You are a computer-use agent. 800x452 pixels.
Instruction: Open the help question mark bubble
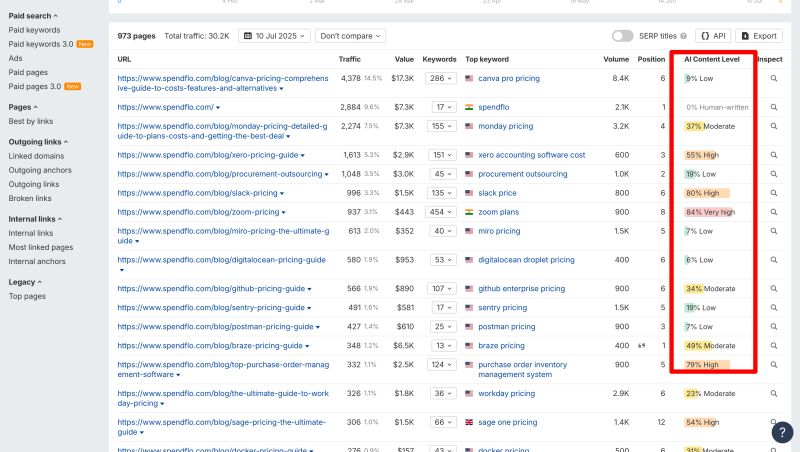[x=782, y=432]
